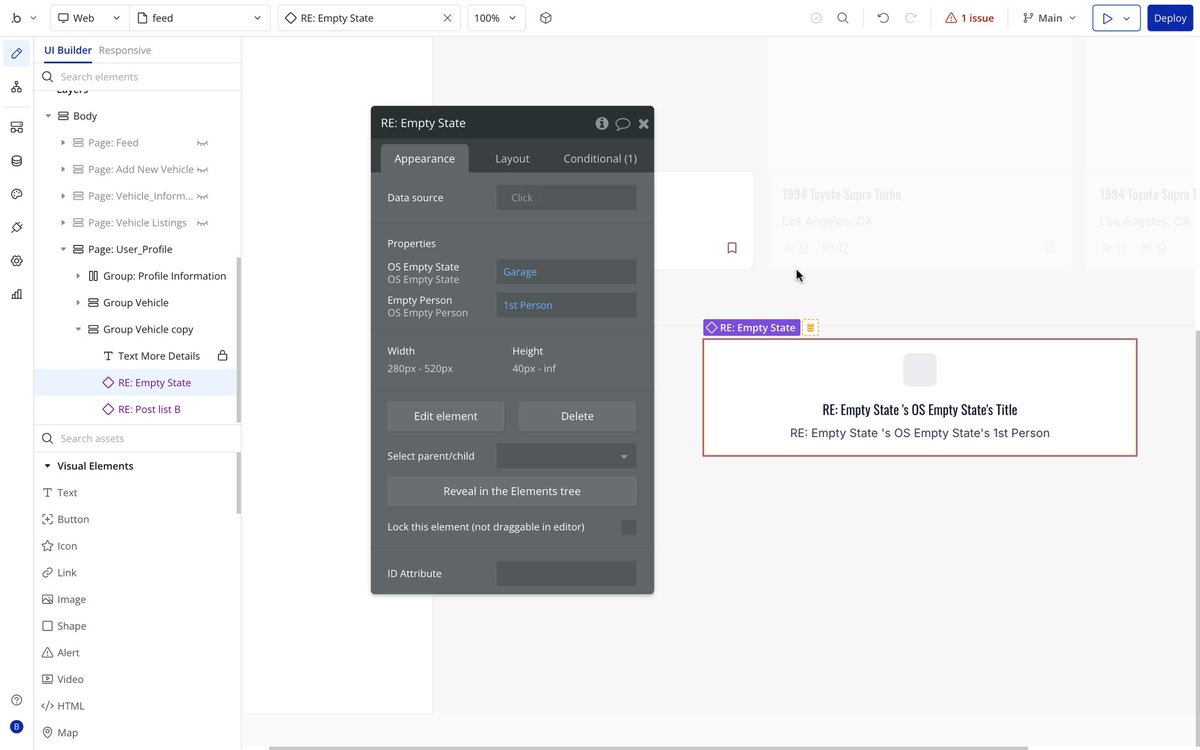Click Reveal in the Elements tree
This screenshot has height=750, width=1200.
(512, 491)
